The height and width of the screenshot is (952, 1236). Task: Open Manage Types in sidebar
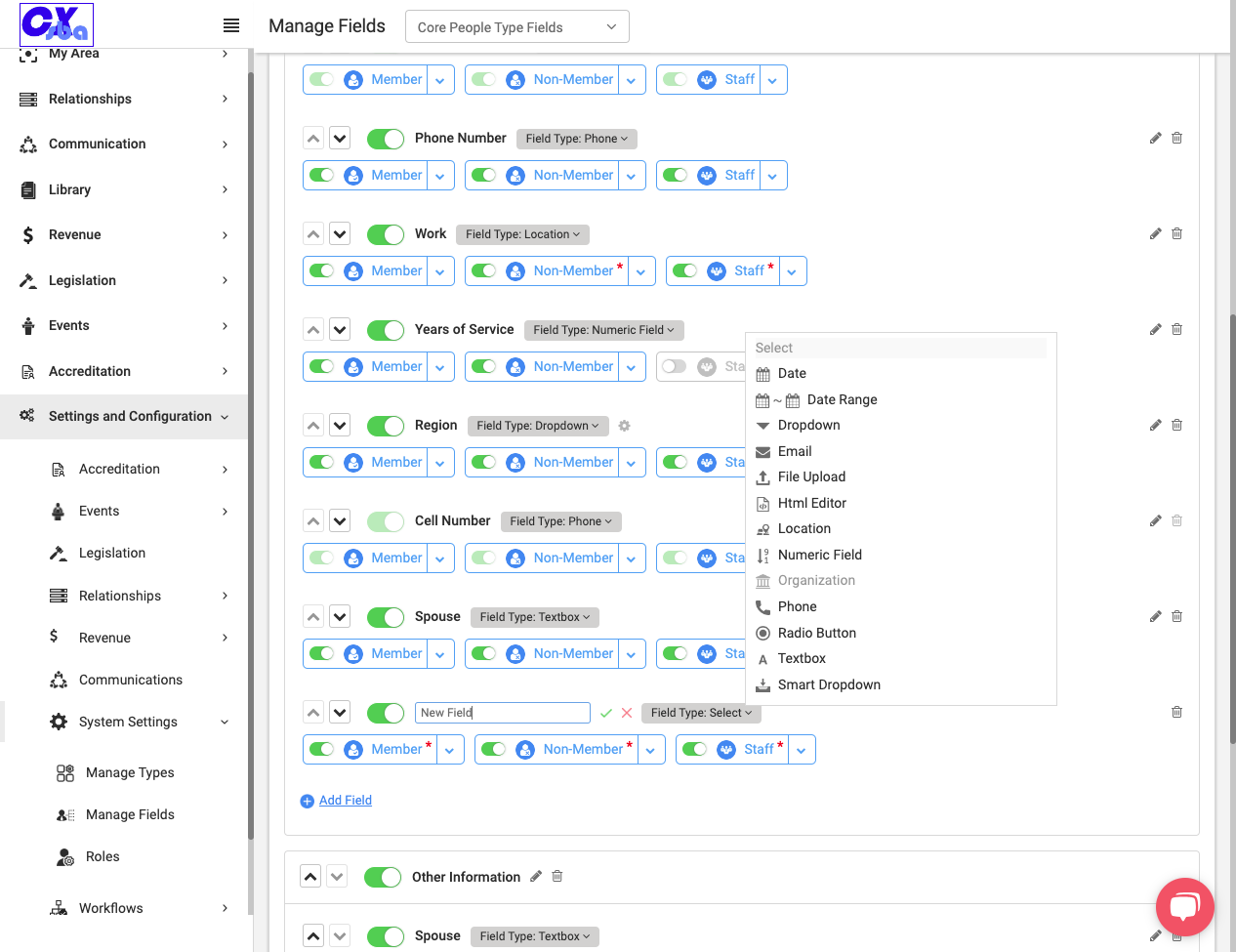pyautogui.click(x=130, y=772)
